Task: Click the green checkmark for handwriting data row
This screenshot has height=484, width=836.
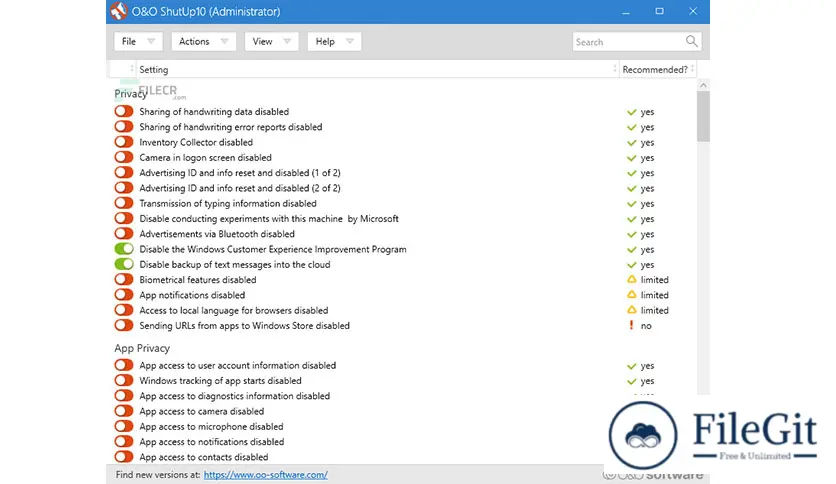Action: tap(632, 112)
